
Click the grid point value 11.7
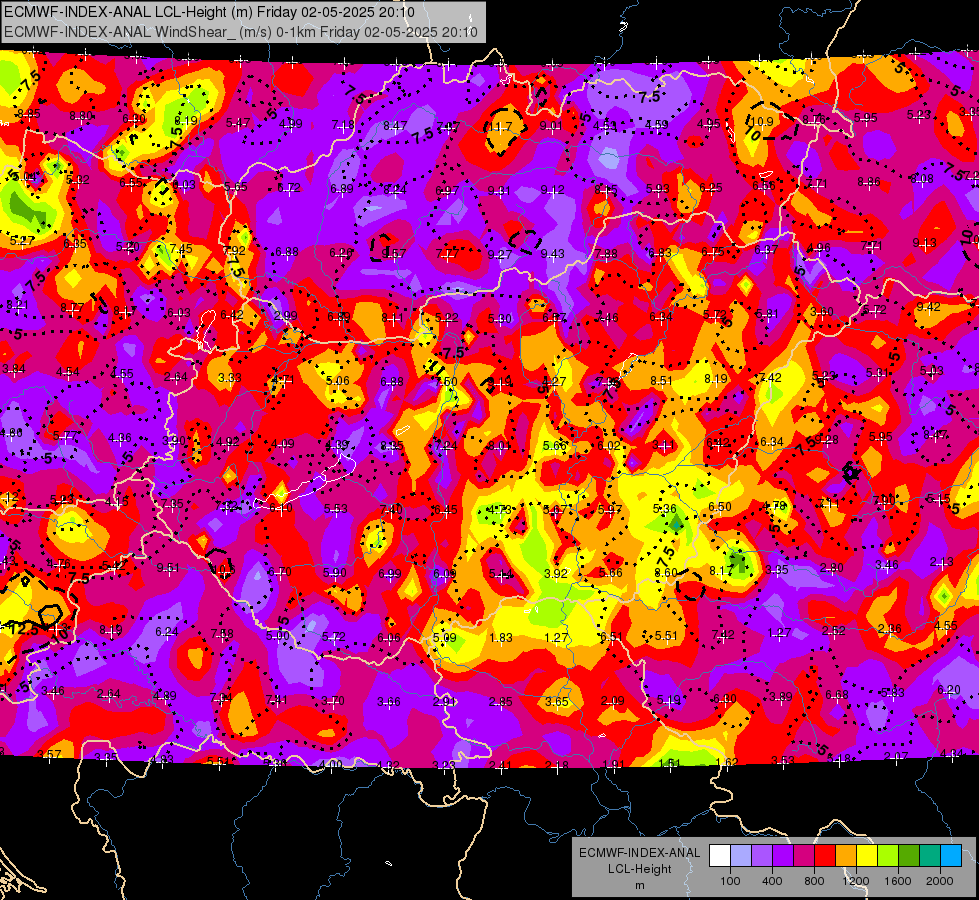point(500,127)
